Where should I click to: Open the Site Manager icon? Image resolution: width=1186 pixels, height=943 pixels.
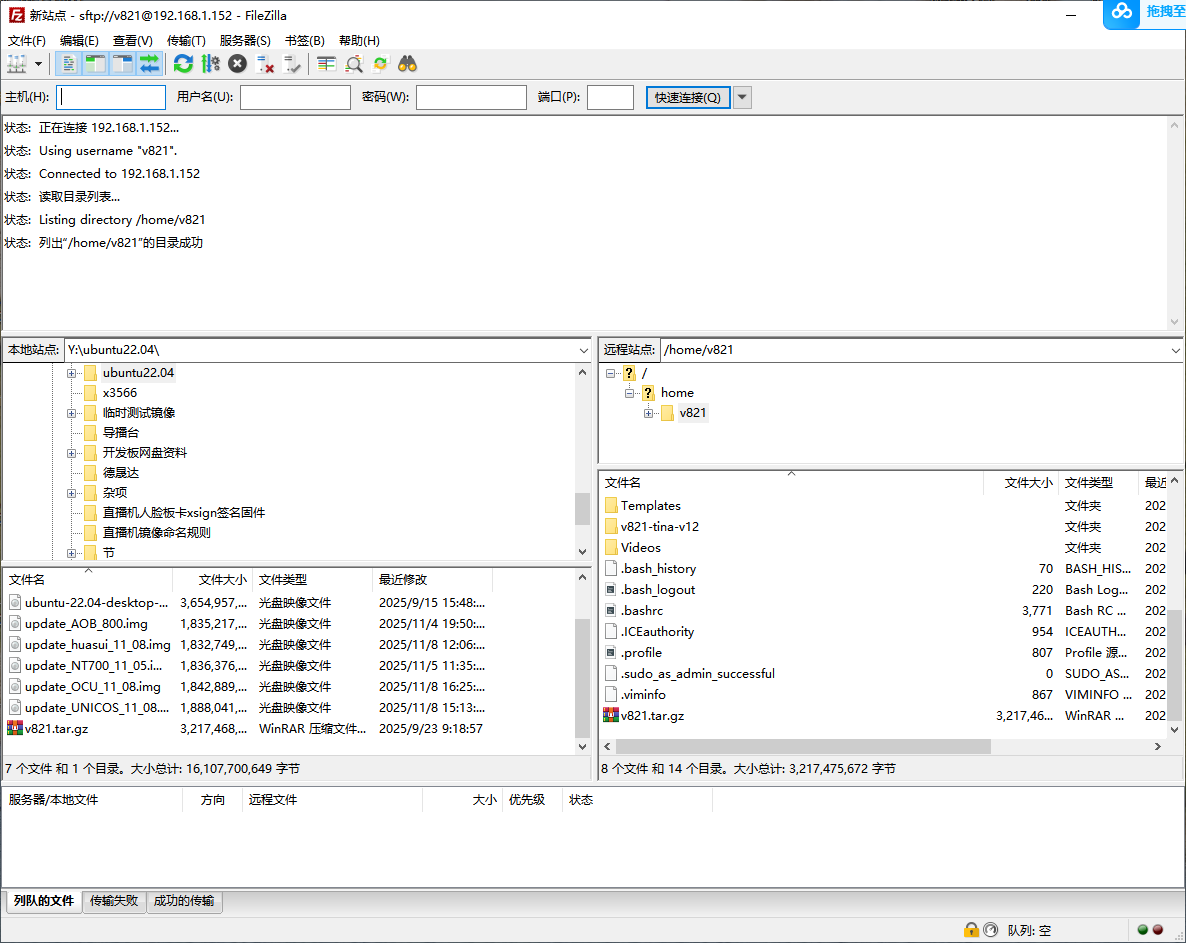(x=17, y=64)
